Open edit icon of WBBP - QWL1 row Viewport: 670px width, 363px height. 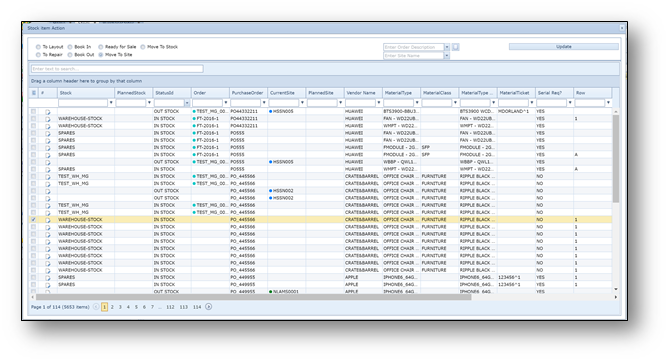(48, 162)
